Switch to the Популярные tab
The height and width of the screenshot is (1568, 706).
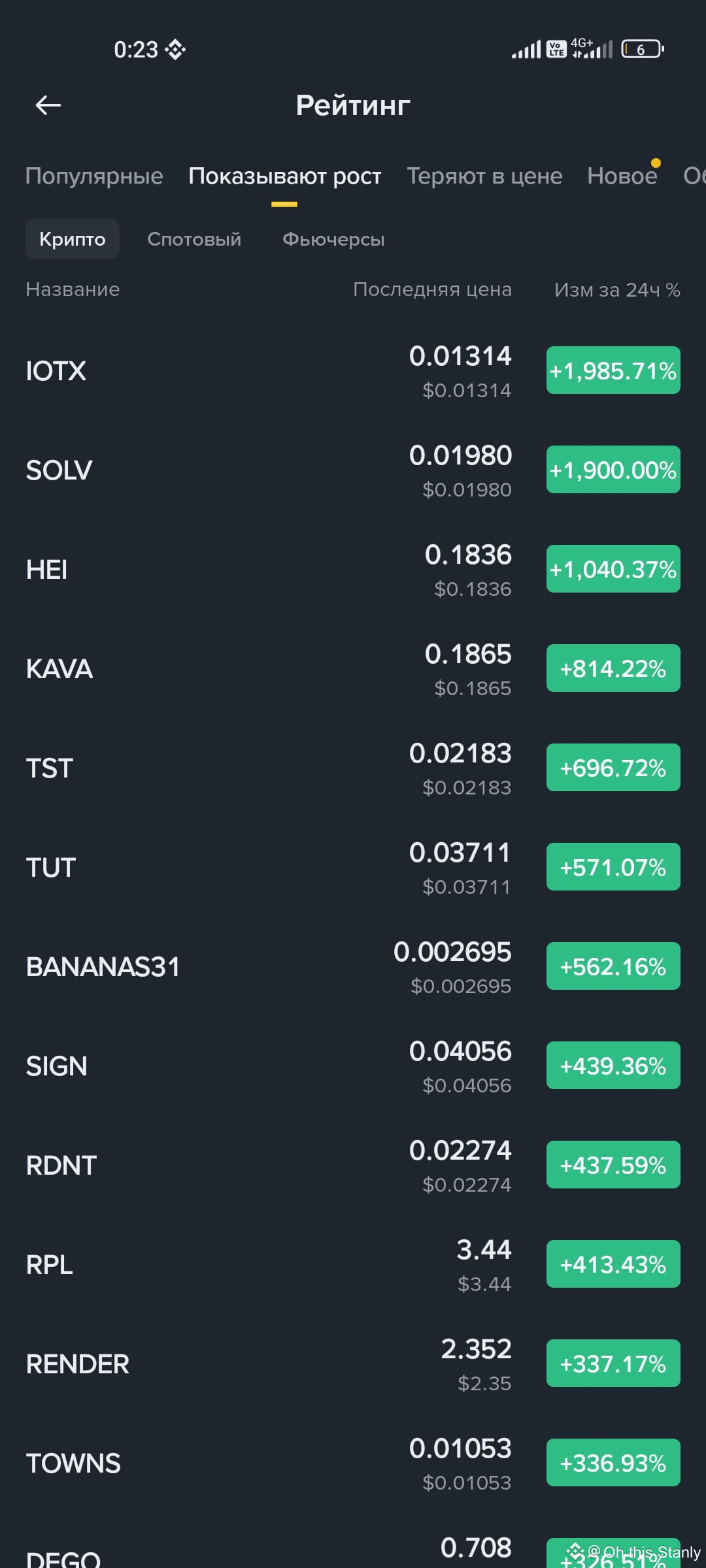click(x=94, y=176)
